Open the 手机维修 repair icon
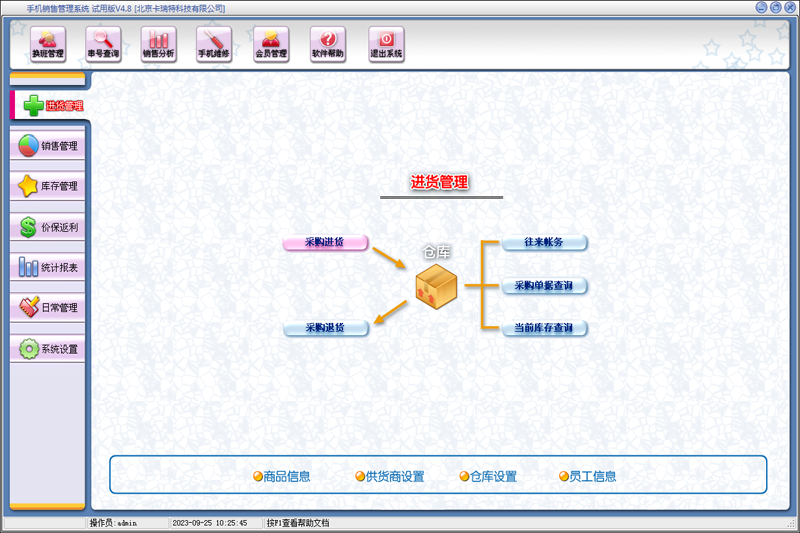 pos(214,44)
